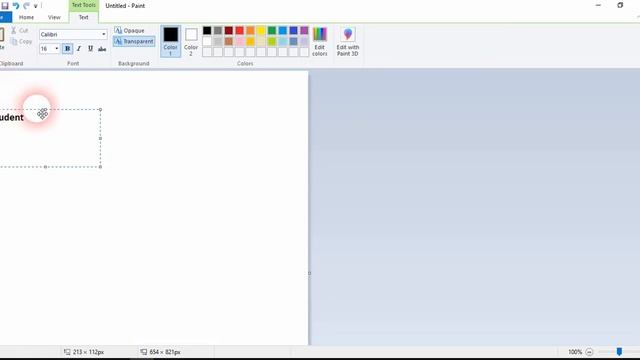The height and width of the screenshot is (360, 640).
Task: Select Opaque background option
Action: 130,31
